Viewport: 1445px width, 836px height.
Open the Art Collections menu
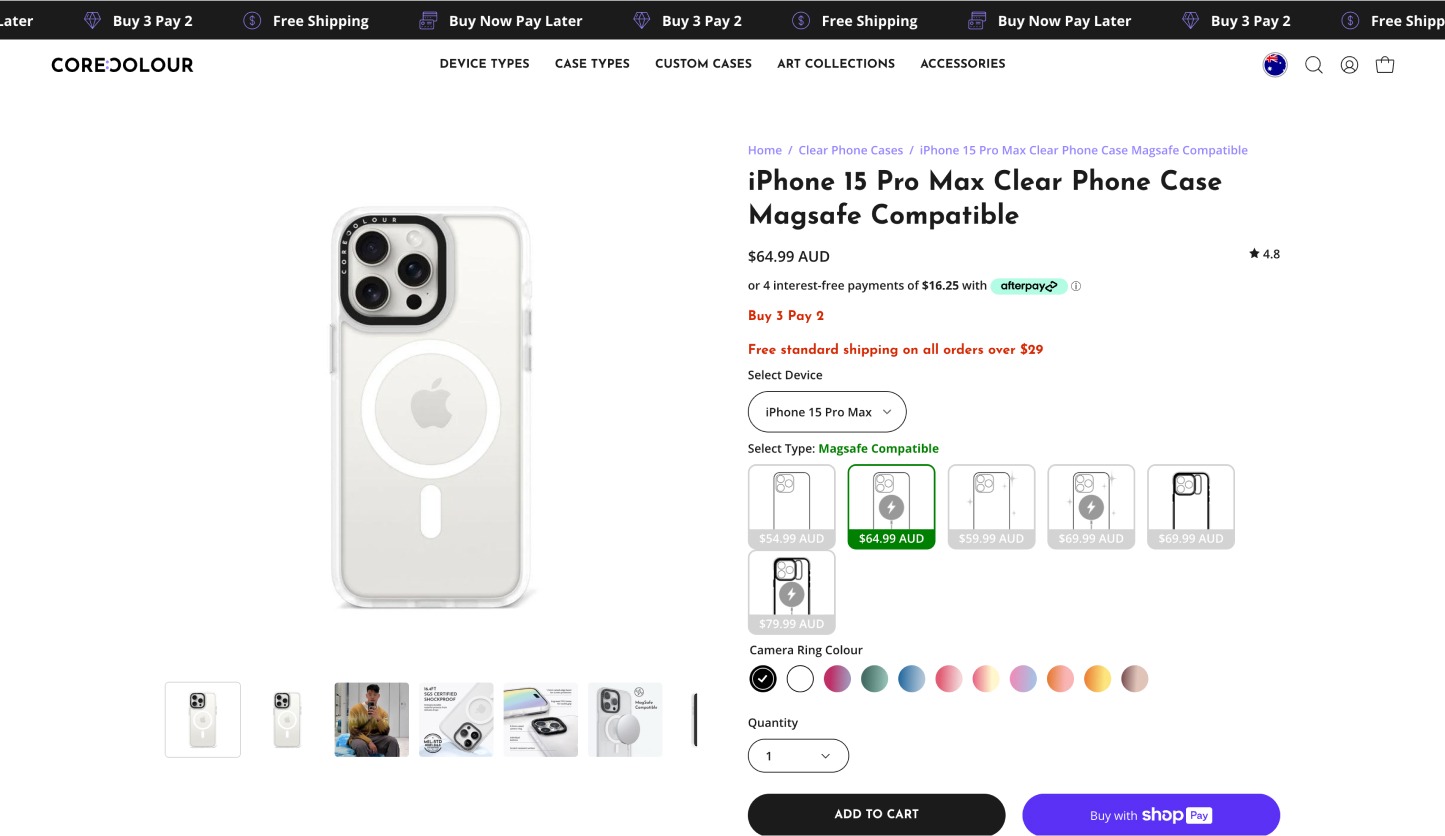(x=836, y=63)
